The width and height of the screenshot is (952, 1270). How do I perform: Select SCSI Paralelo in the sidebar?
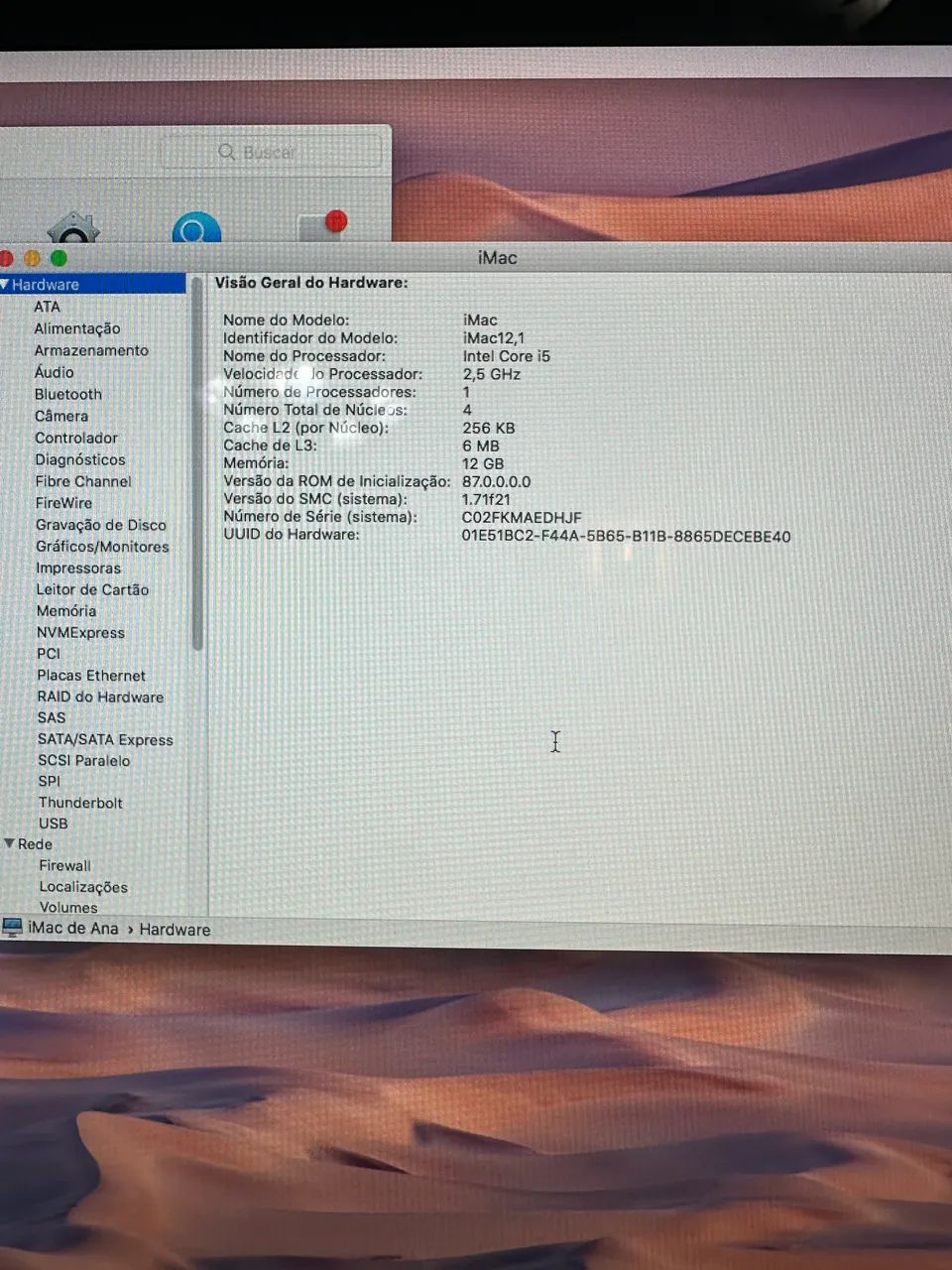pyautogui.click(x=84, y=761)
